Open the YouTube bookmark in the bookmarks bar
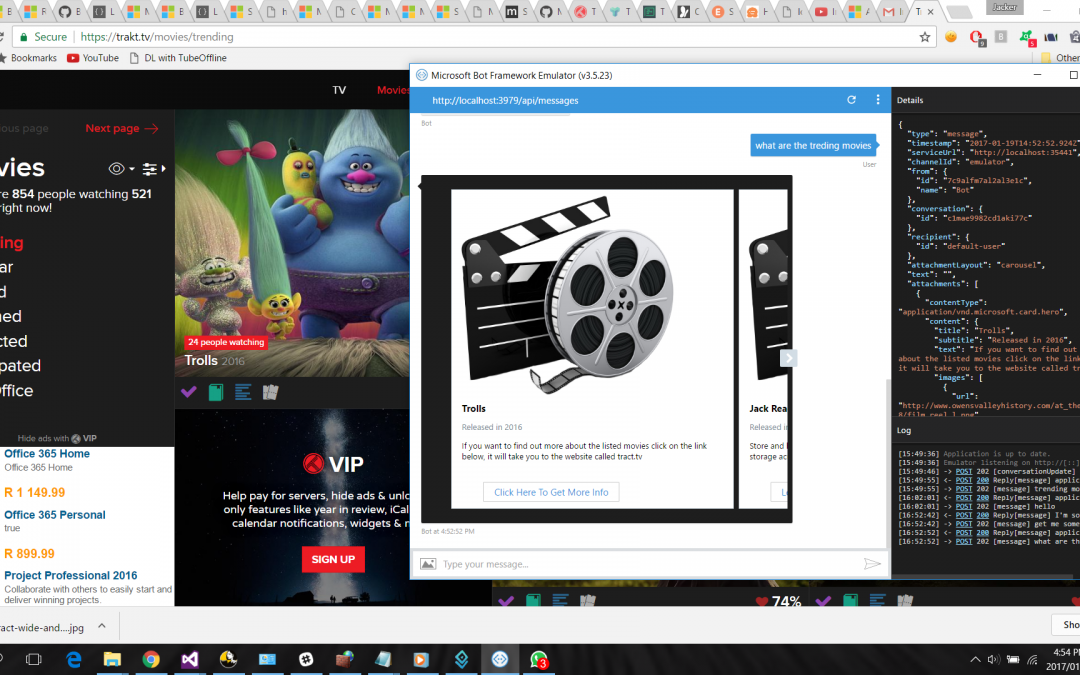 [92, 58]
